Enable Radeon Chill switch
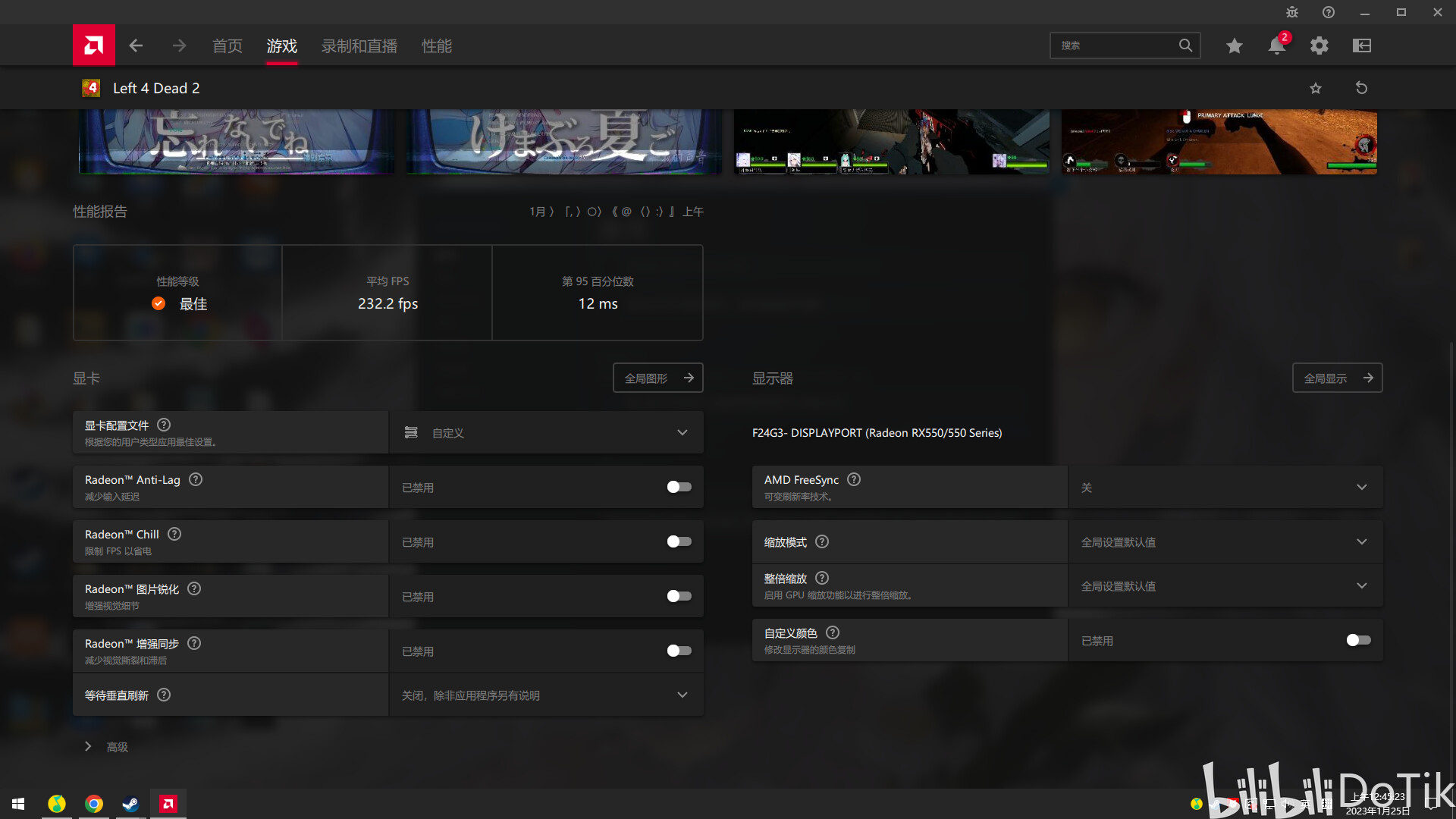The width and height of the screenshot is (1456, 819). pos(679,541)
